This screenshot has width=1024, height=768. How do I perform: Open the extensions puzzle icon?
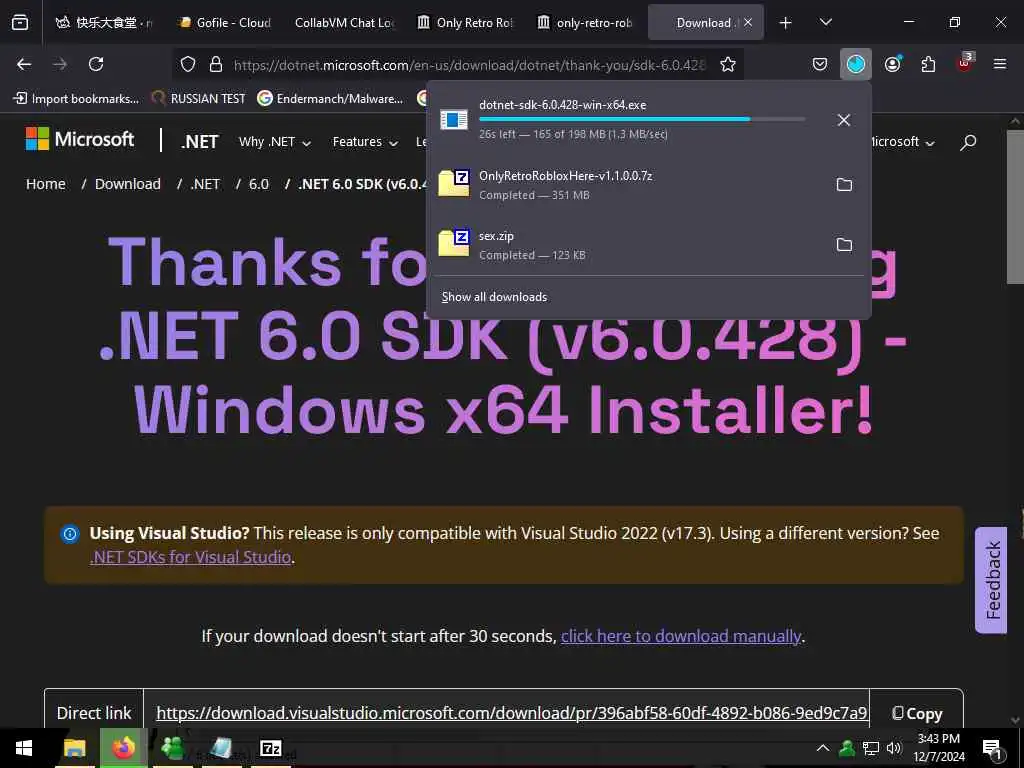pyautogui.click(x=928, y=64)
